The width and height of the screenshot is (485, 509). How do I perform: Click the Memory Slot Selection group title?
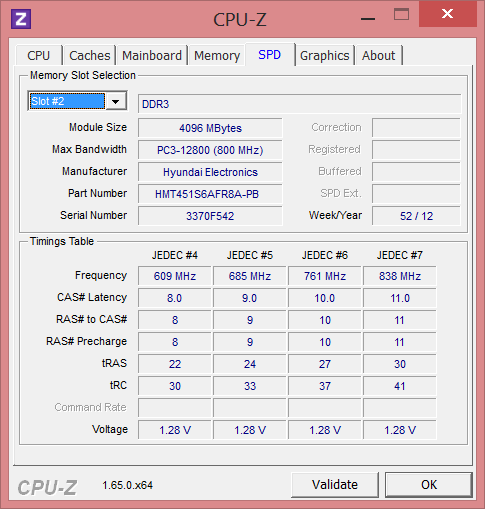tap(83, 75)
